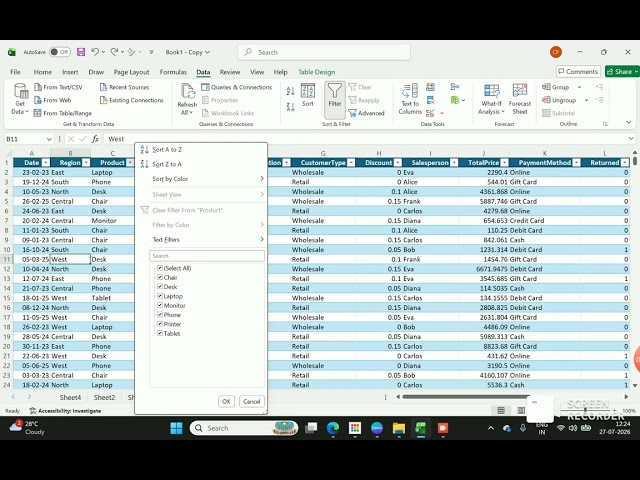The image size is (640, 480).
Task: Sort ascending A to Z ribbon icon
Action: (291, 91)
